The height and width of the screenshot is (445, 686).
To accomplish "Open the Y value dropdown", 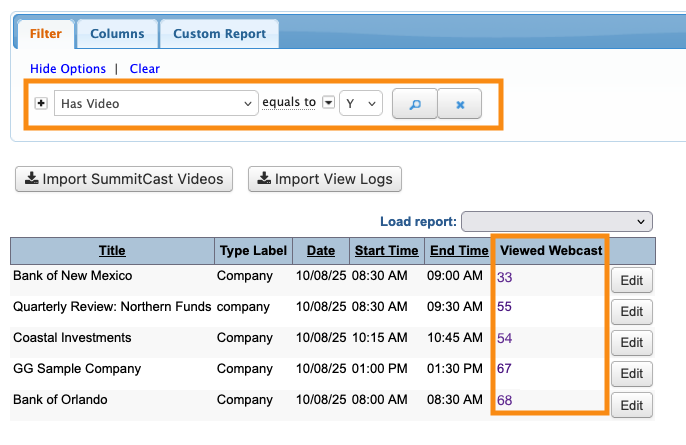I will (x=361, y=103).
